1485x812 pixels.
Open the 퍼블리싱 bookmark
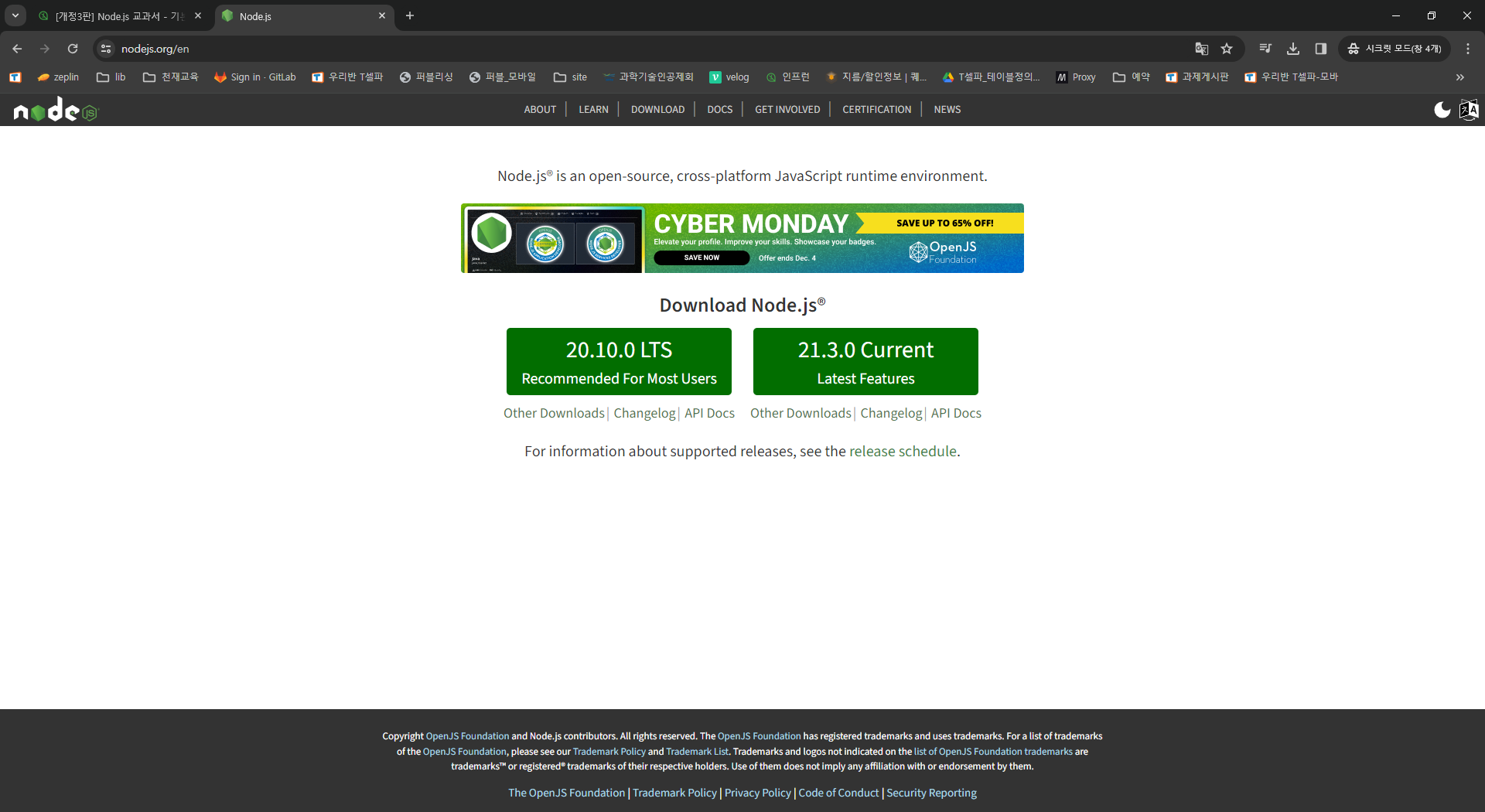click(426, 77)
